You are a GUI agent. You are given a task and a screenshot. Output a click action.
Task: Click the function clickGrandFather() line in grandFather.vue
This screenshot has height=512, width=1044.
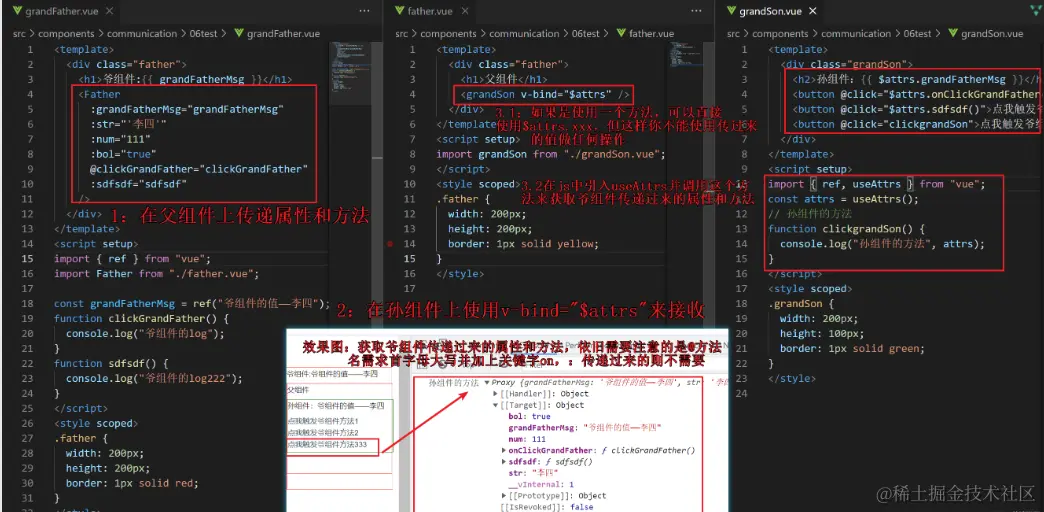pos(141,319)
